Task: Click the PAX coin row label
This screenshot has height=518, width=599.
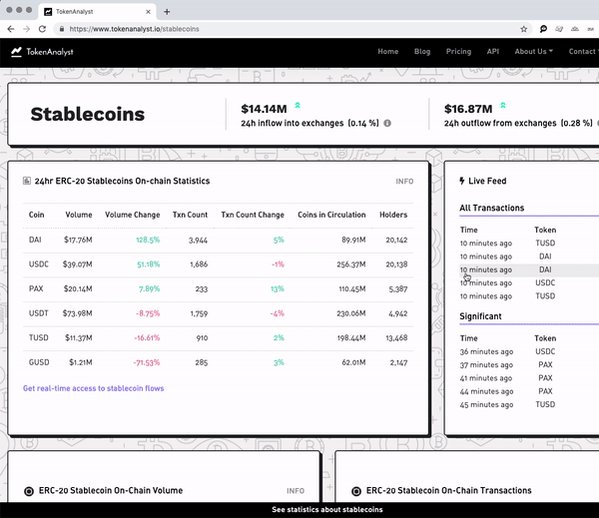Action: tap(36, 289)
